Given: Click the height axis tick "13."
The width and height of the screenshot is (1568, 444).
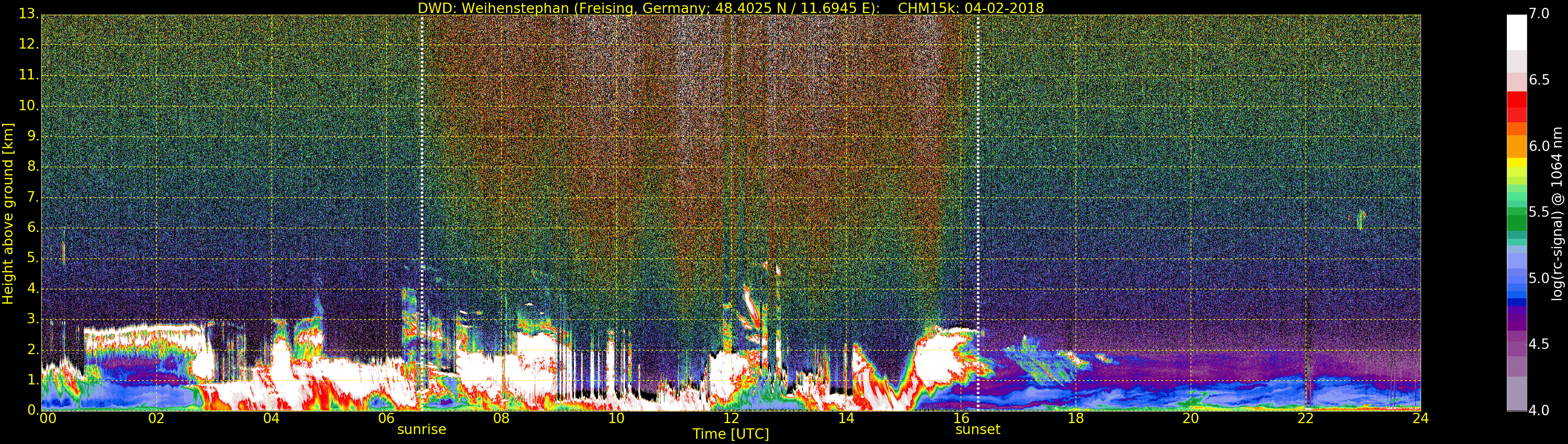Looking at the screenshot, I should click(29, 14).
